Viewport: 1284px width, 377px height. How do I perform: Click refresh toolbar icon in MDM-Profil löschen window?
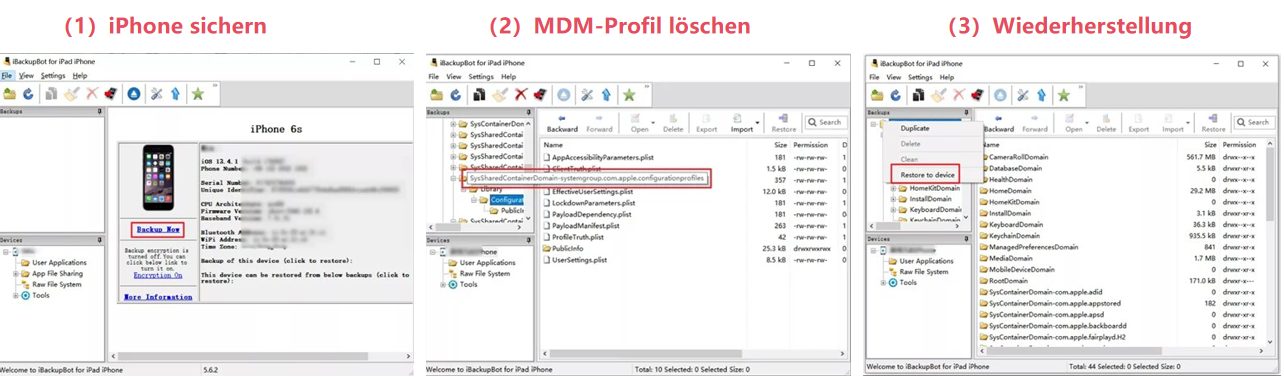[x=456, y=95]
